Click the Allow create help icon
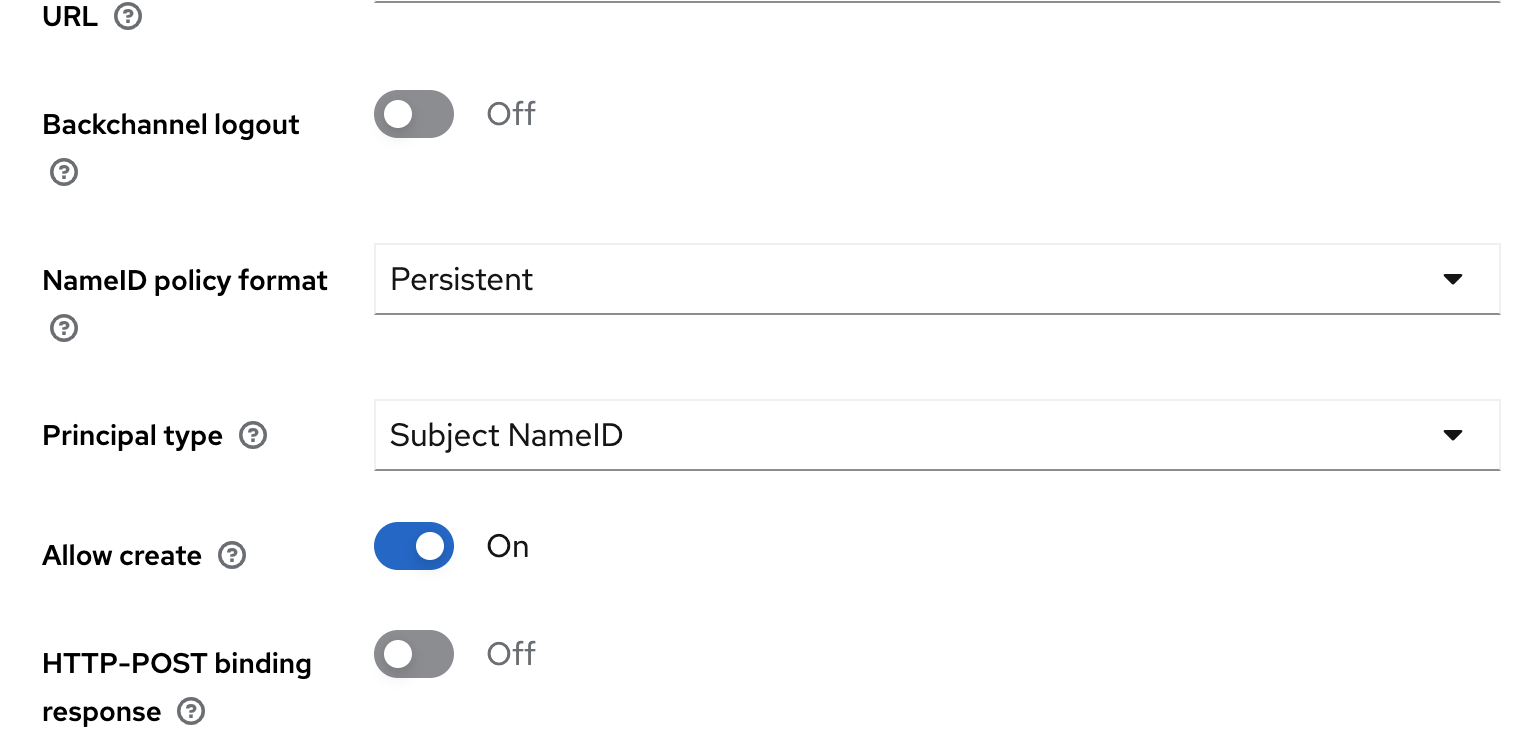 (231, 555)
